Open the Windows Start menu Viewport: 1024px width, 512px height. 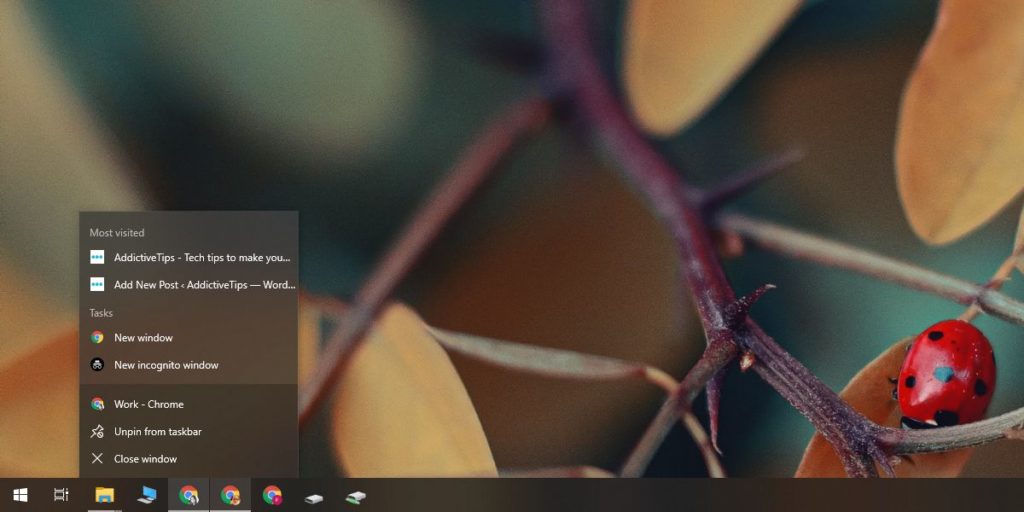click(20, 496)
